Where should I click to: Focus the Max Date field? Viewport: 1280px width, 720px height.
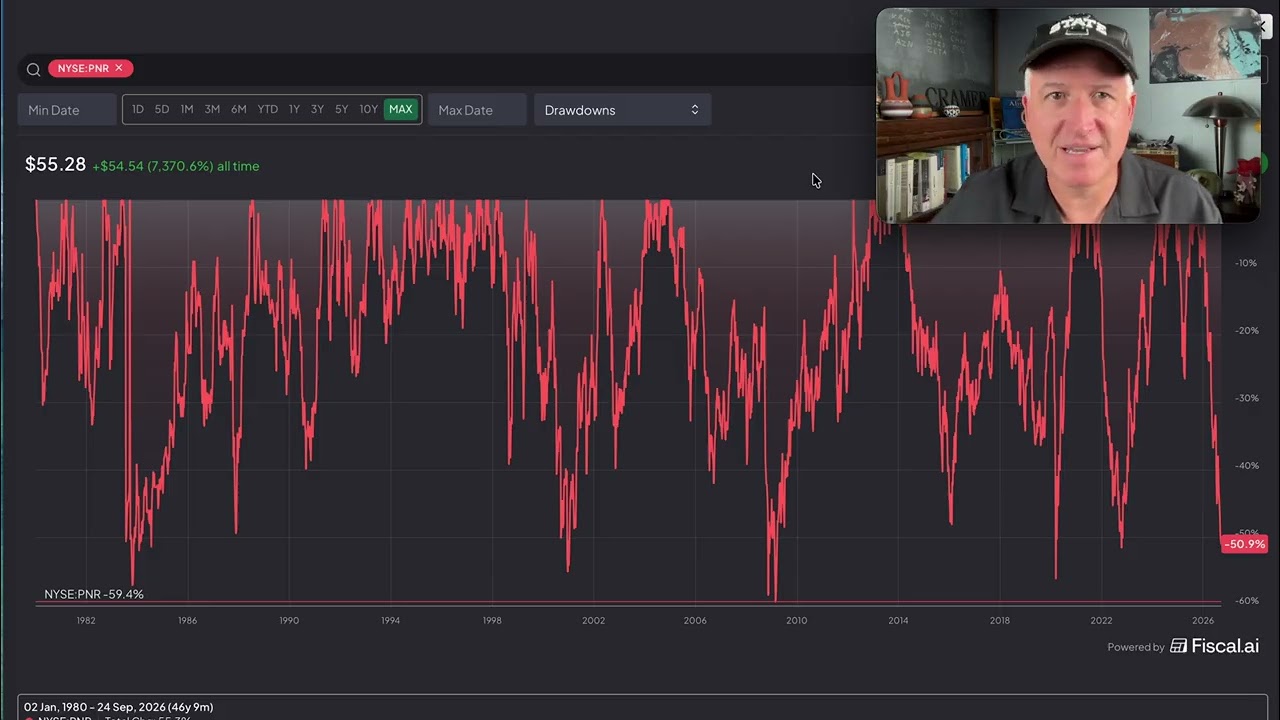[477, 110]
